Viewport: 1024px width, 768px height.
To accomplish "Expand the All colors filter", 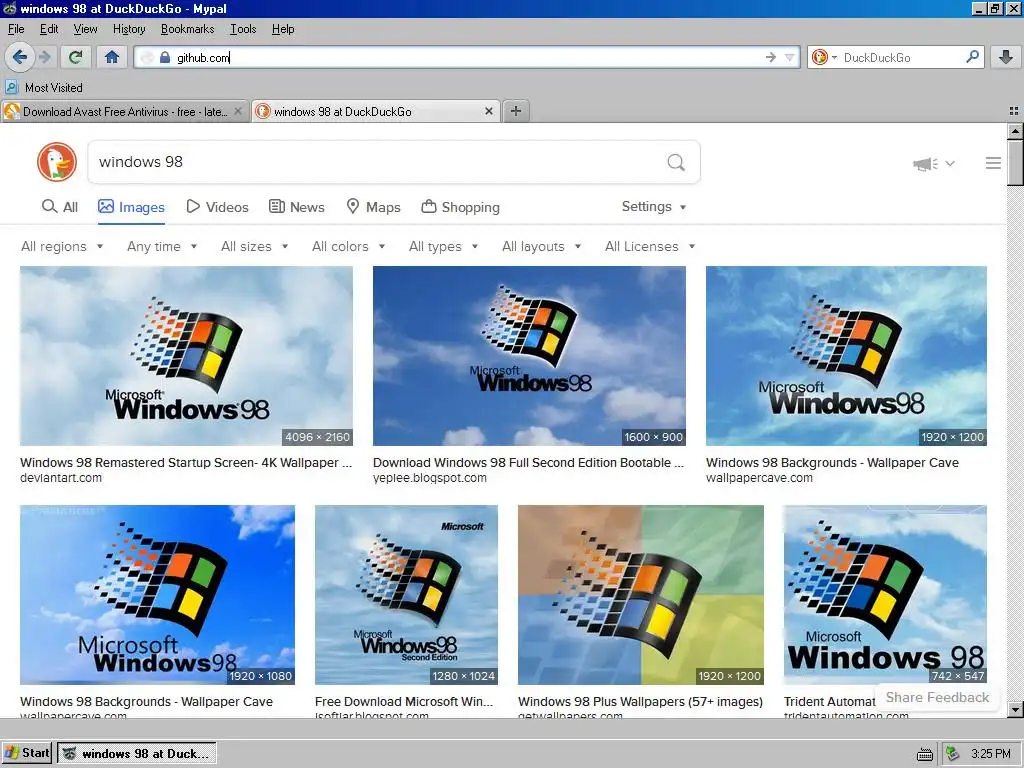I will [349, 246].
